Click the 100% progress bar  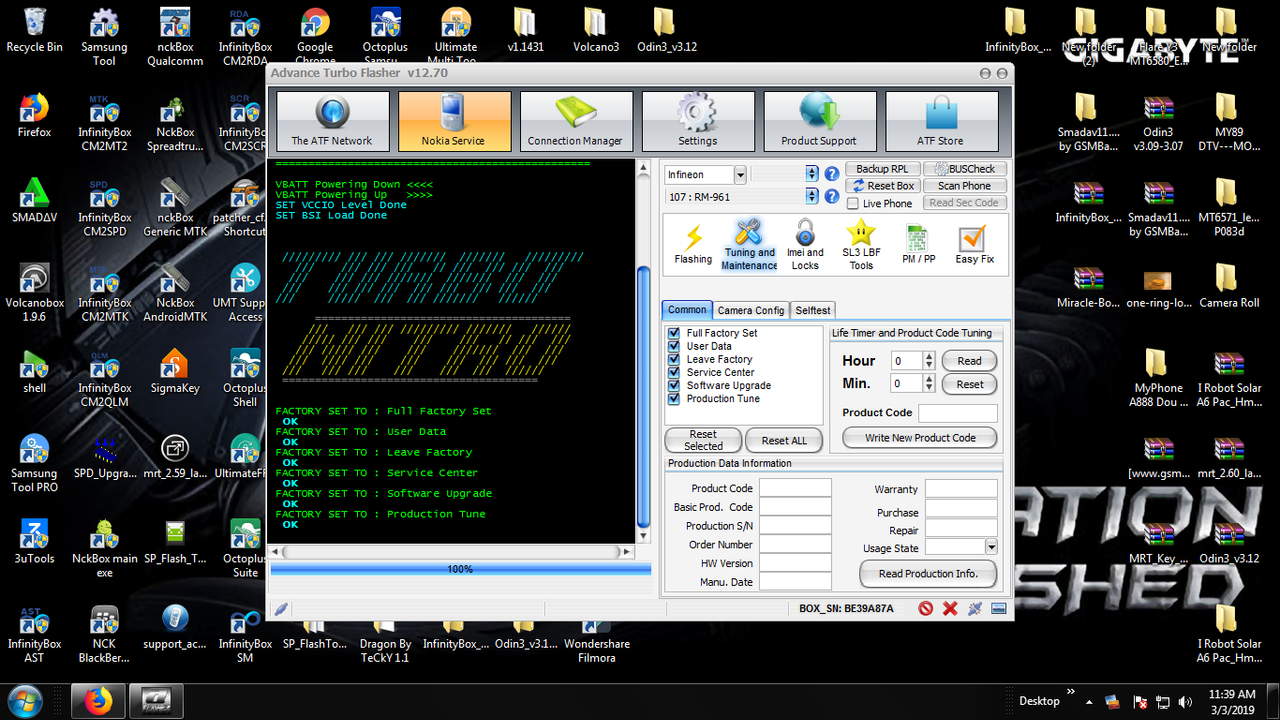[x=461, y=569]
